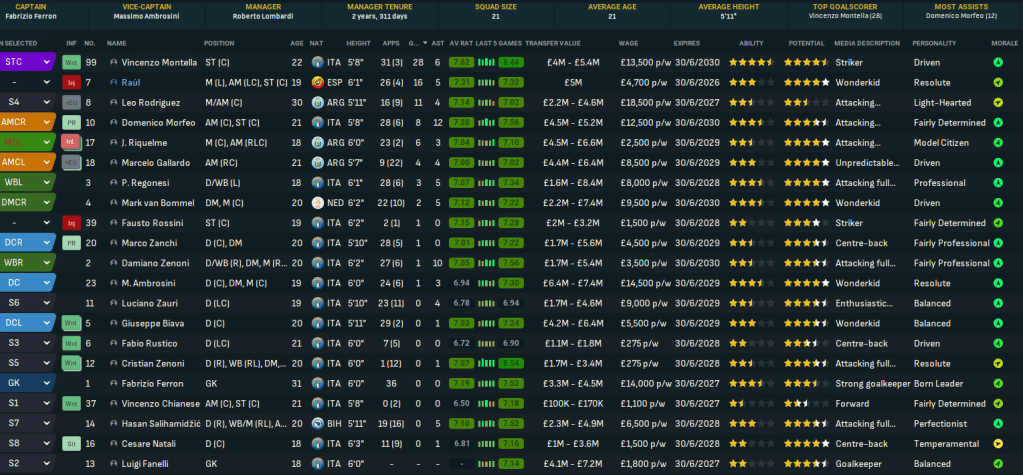Image resolution: width=1023 pixels, height=475 pixels.
Task: Click the Slt icon next to Cesare Natali
Action: pyautogui.click(x=71, y=444)
